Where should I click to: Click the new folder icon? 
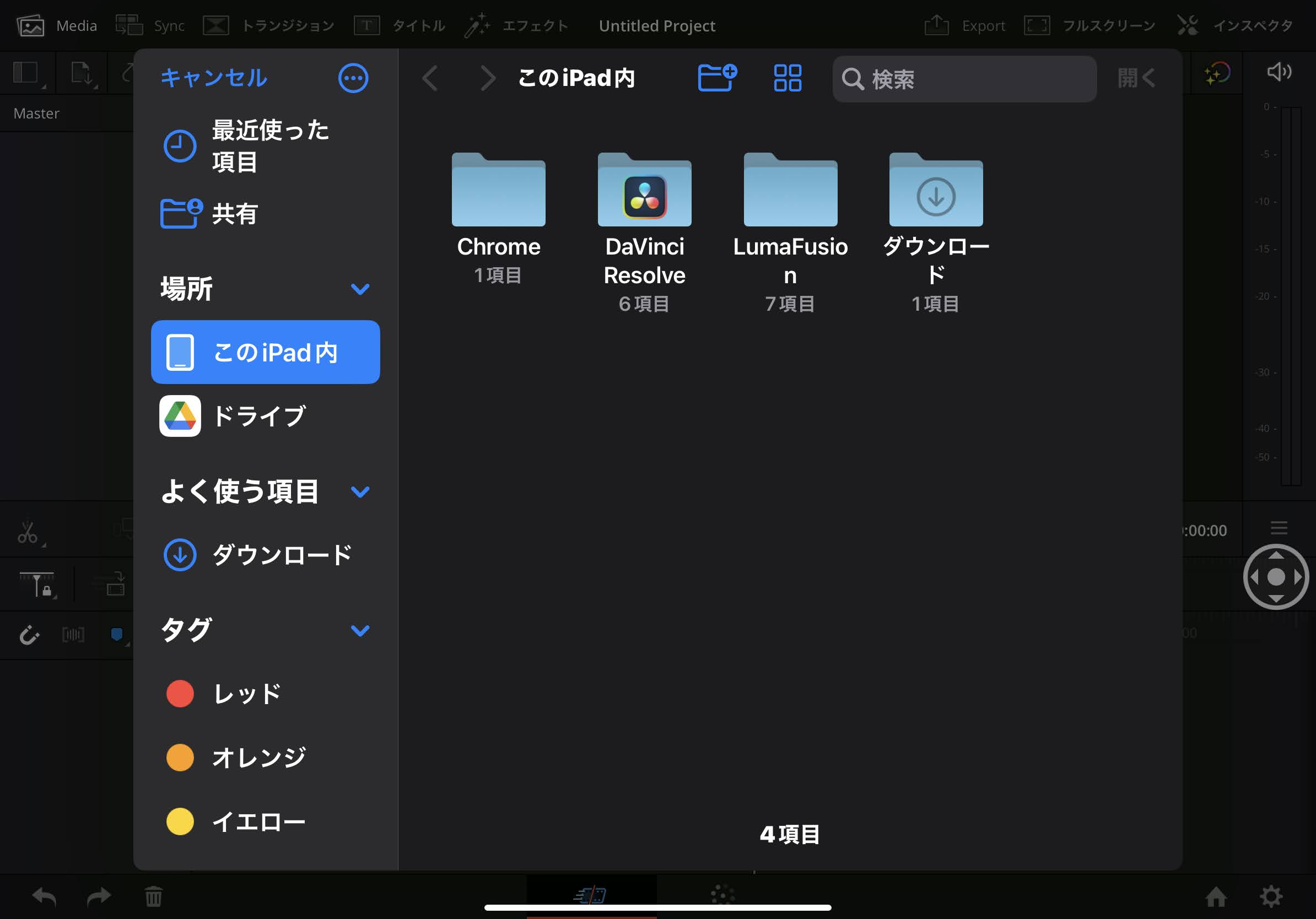click(716, 77)
